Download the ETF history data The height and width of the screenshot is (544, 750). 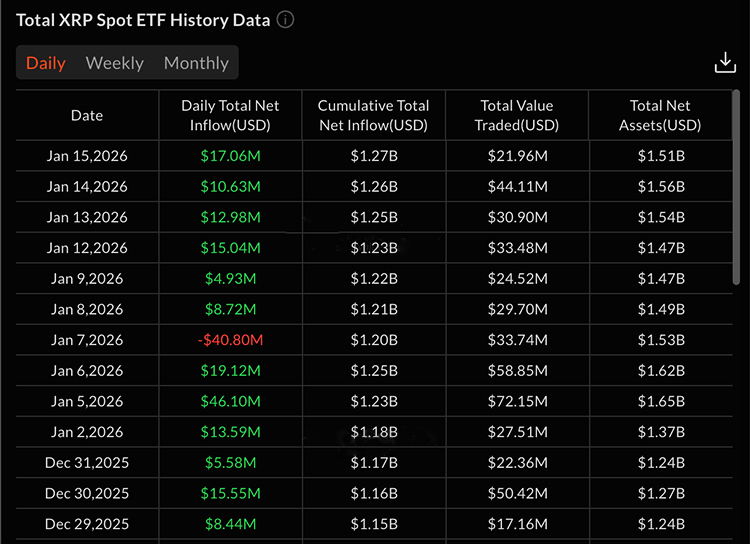725,63
